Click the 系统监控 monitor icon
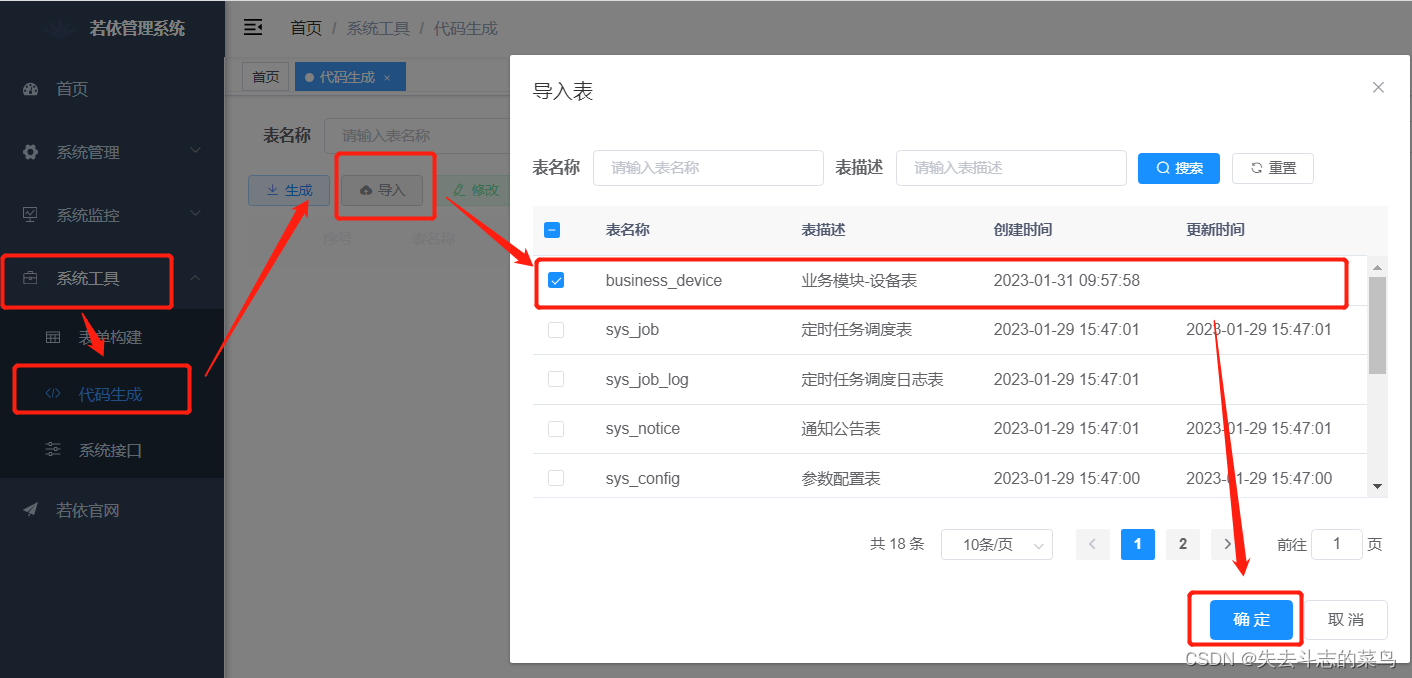1412x678 pixels. click(x=30, y=215)
